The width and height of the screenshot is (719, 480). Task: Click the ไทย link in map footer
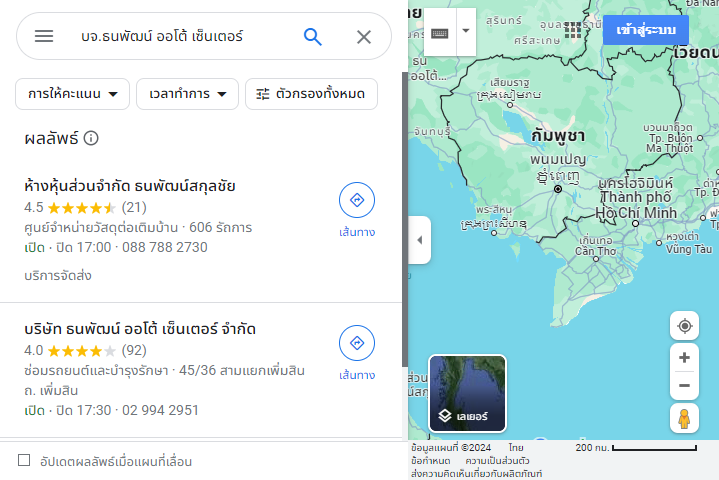(516, 447)
